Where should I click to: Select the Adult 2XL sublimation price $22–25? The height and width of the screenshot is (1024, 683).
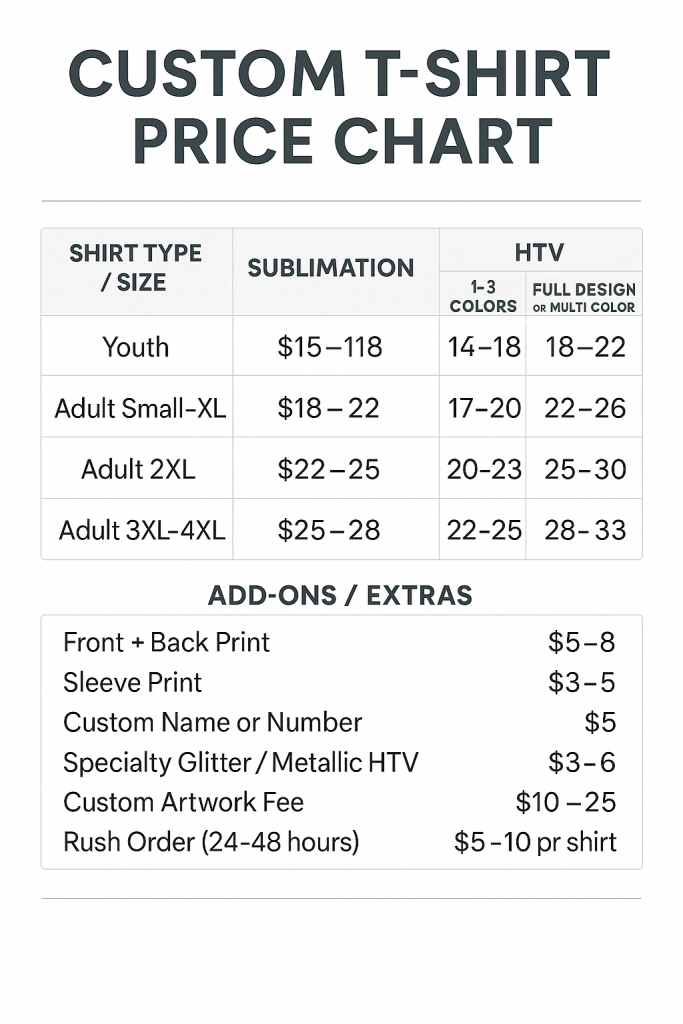tap(329, 469)
